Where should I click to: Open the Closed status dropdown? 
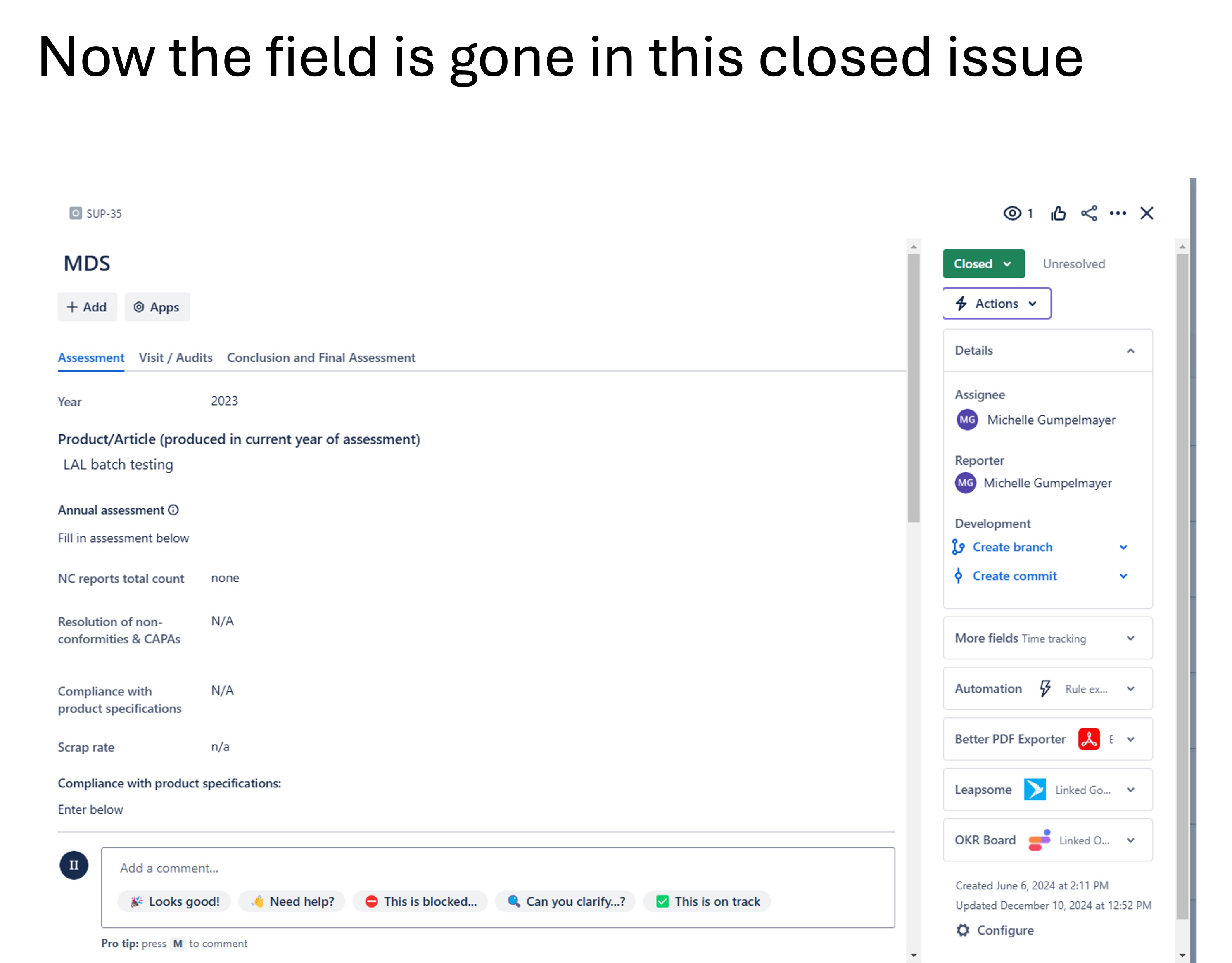[983, 263]
